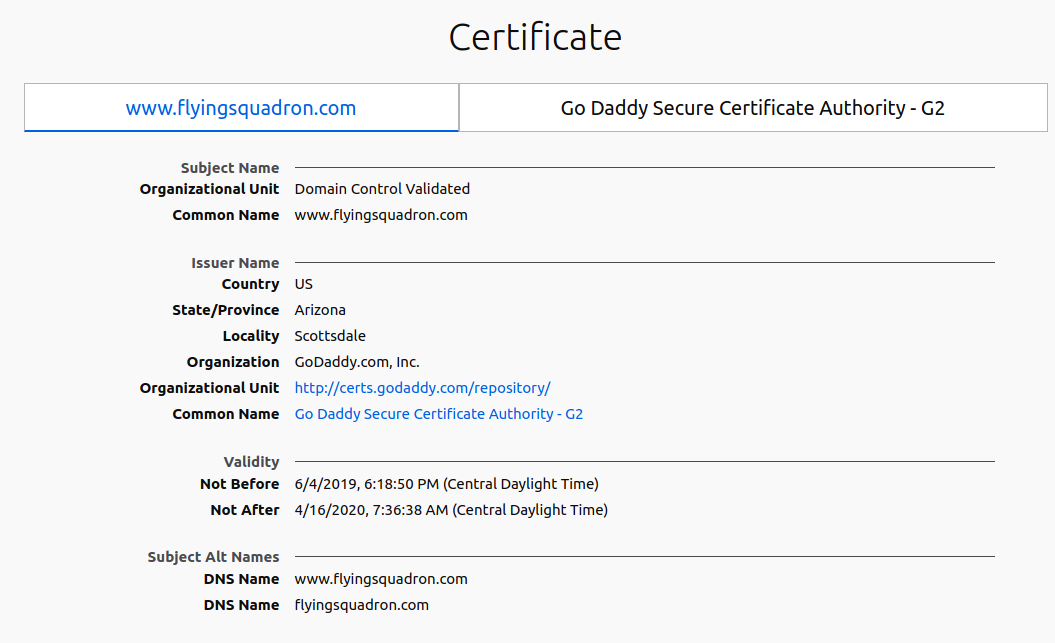Select the last DNS Name value flyingsquadron.com
The image size is (1055, 643).
tap(361, 605)
